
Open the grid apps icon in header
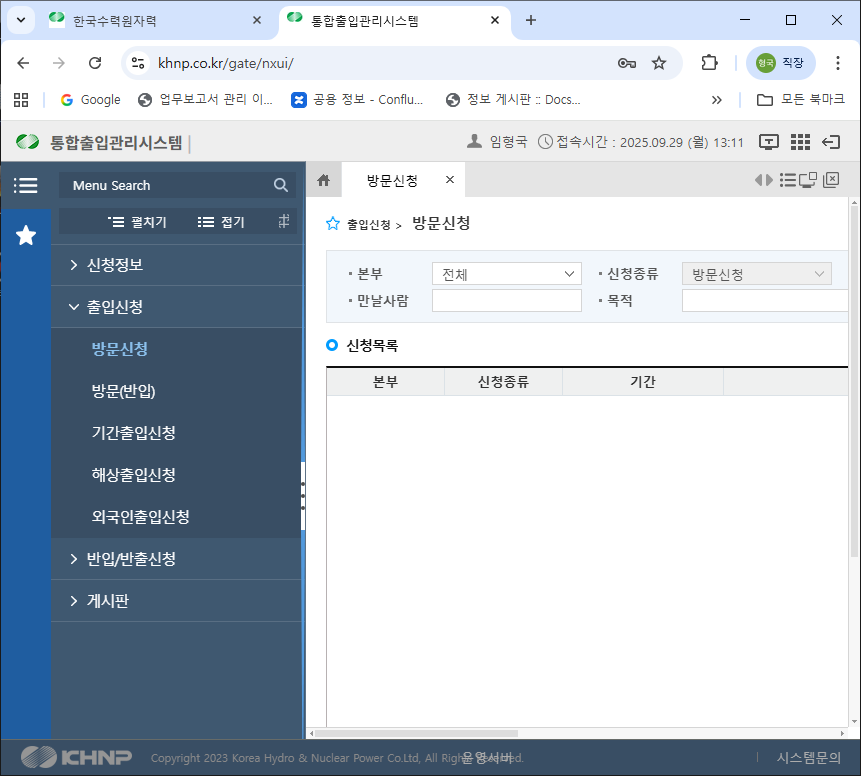800,142
